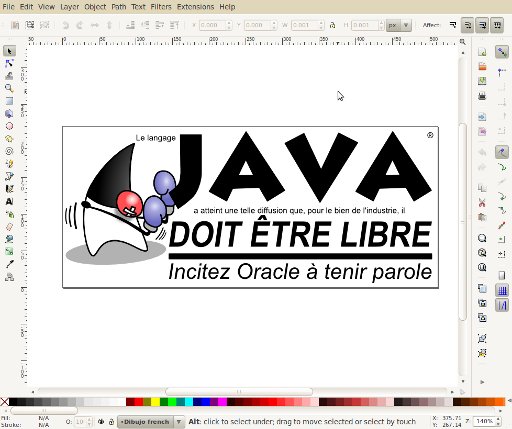The width and height of the screenshot is (512, 429).
Task: Select the Connector tool
Action: [9, 277]
